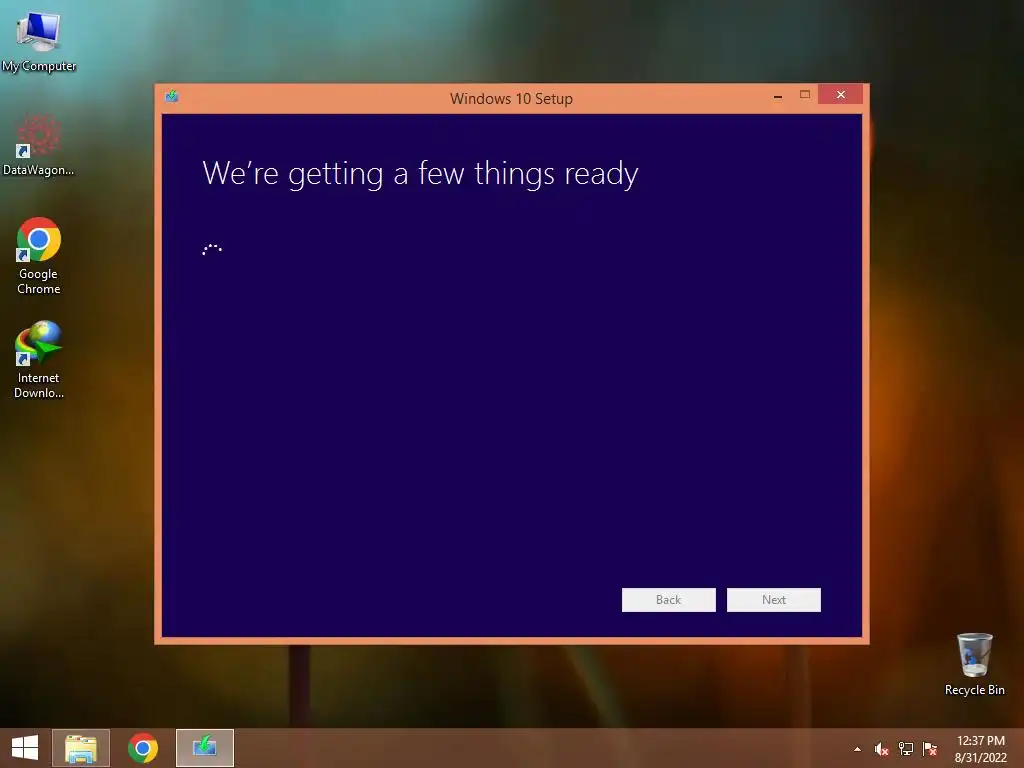
Task: Open the network status tray icon
Action: [906, 749]
